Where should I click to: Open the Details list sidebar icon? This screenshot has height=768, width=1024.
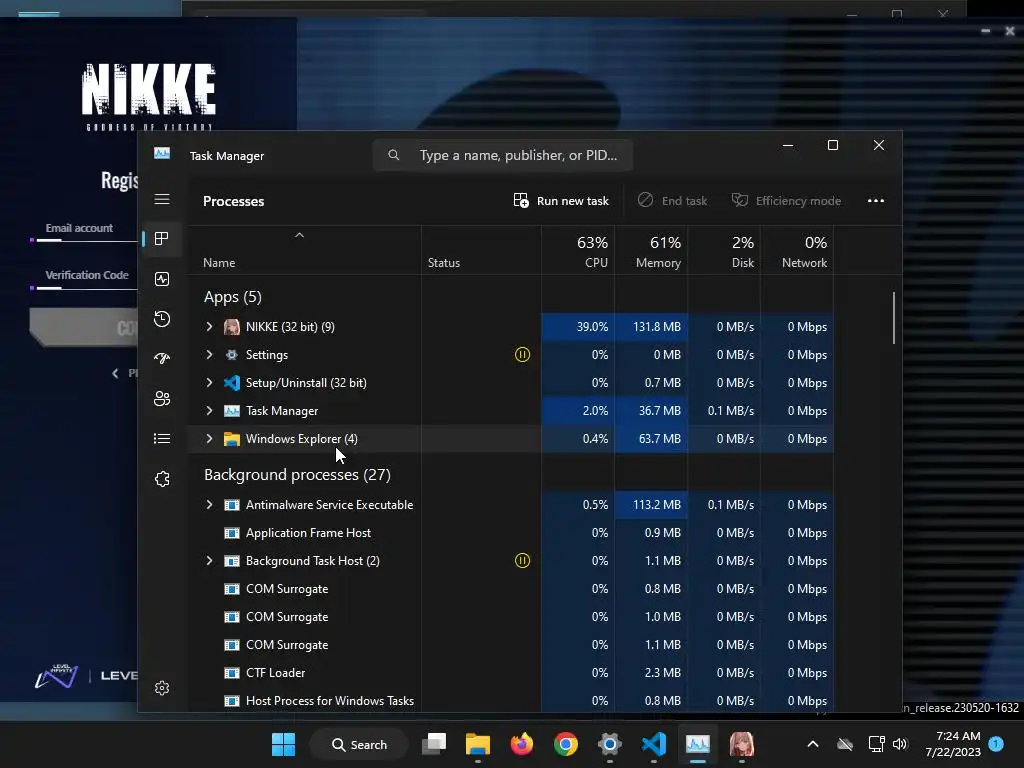pos(162,438)
